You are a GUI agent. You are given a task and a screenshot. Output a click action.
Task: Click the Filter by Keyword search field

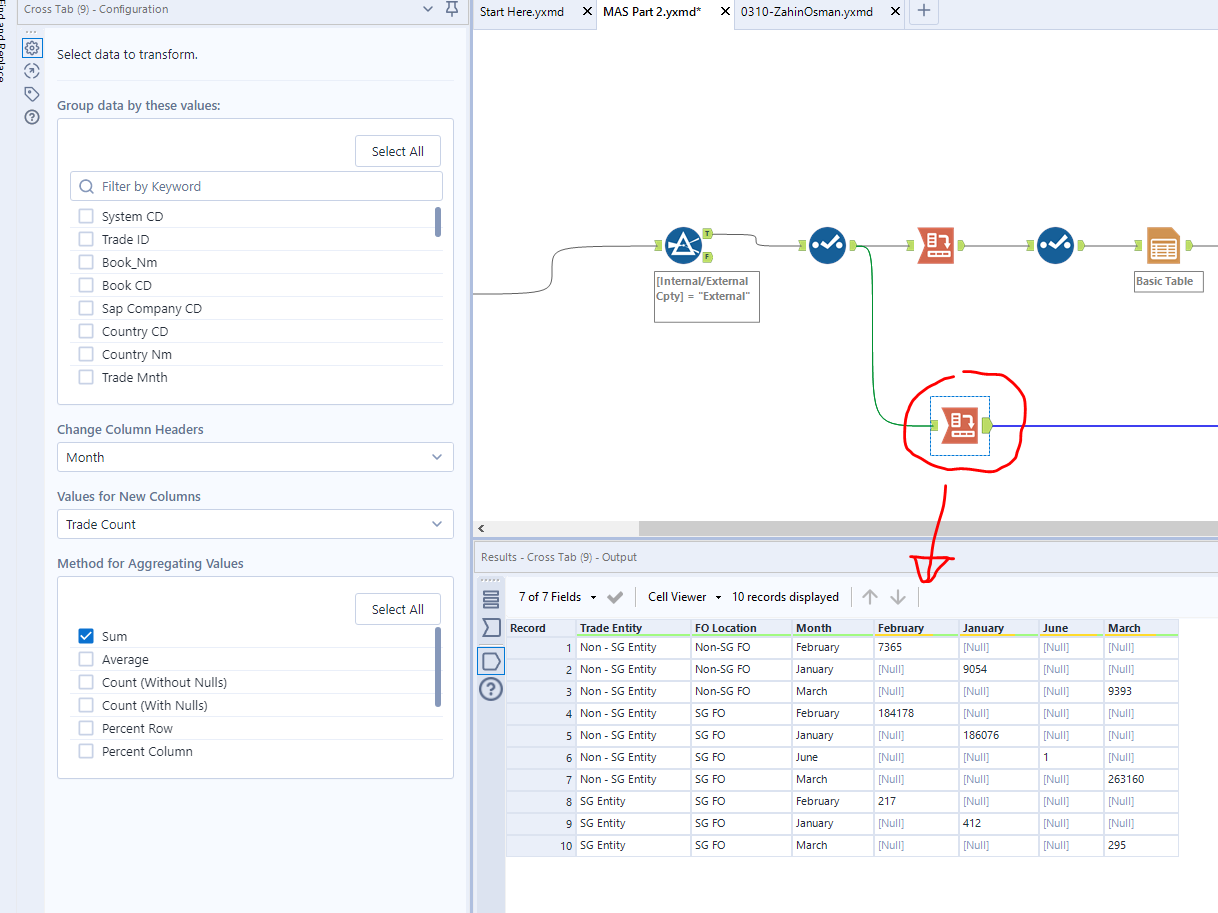point(255,186)
